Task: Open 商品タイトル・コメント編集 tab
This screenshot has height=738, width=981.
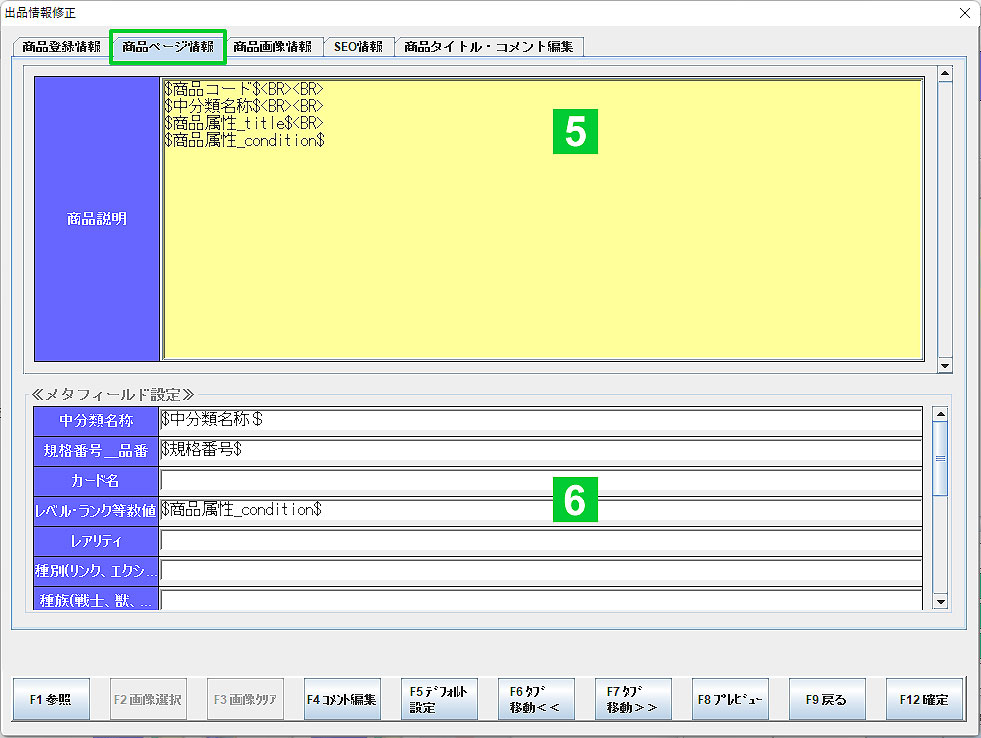Action: 488,47
